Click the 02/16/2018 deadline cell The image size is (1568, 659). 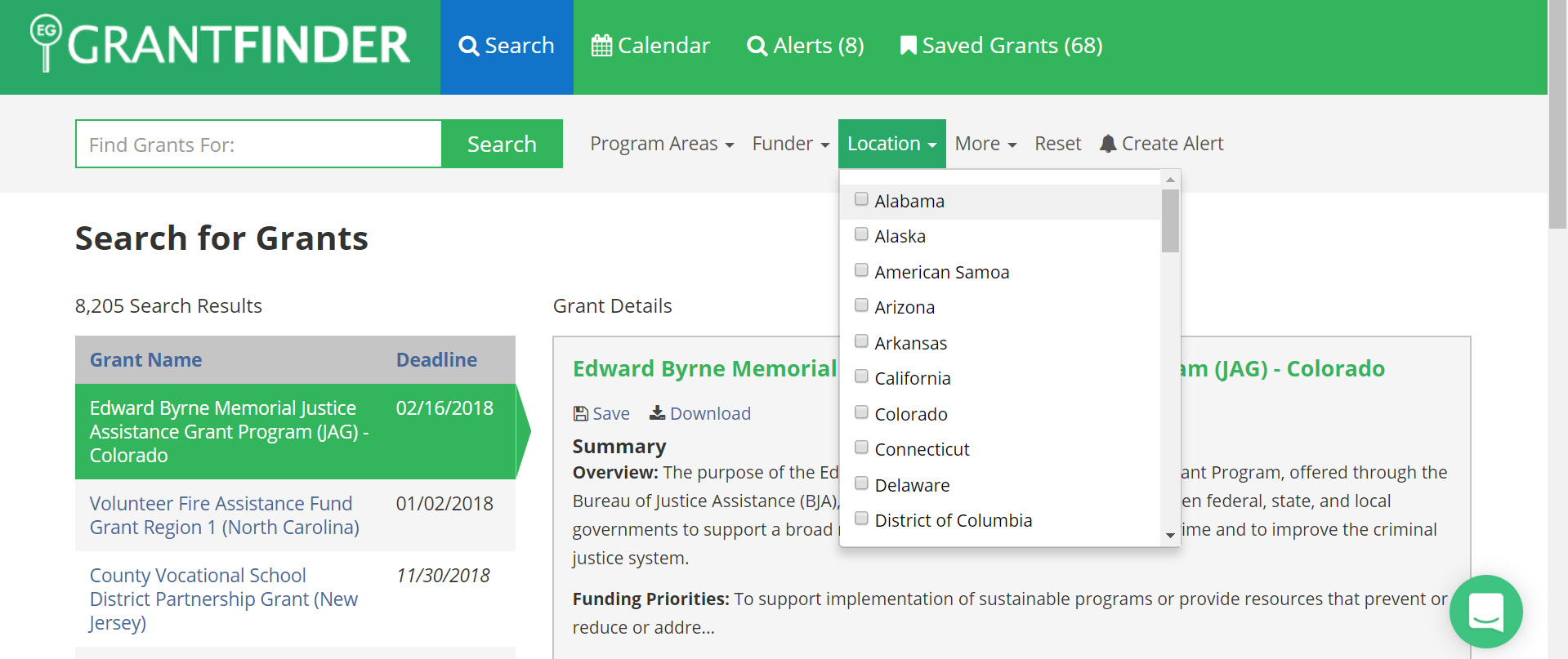click(x=444, y=407)
